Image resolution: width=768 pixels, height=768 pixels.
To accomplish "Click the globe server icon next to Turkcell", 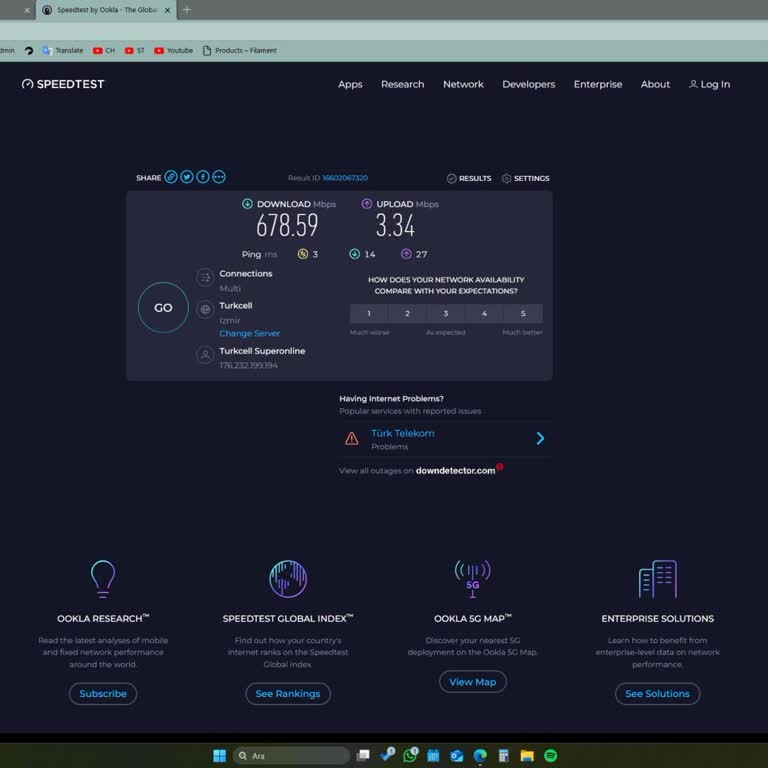I will point(205,310).
